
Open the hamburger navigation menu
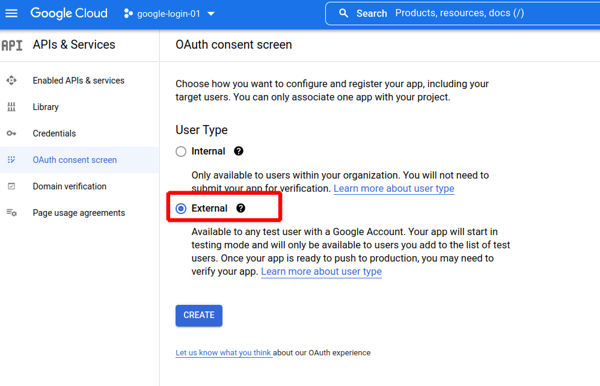pyautogui.click(x=11, y=13)
